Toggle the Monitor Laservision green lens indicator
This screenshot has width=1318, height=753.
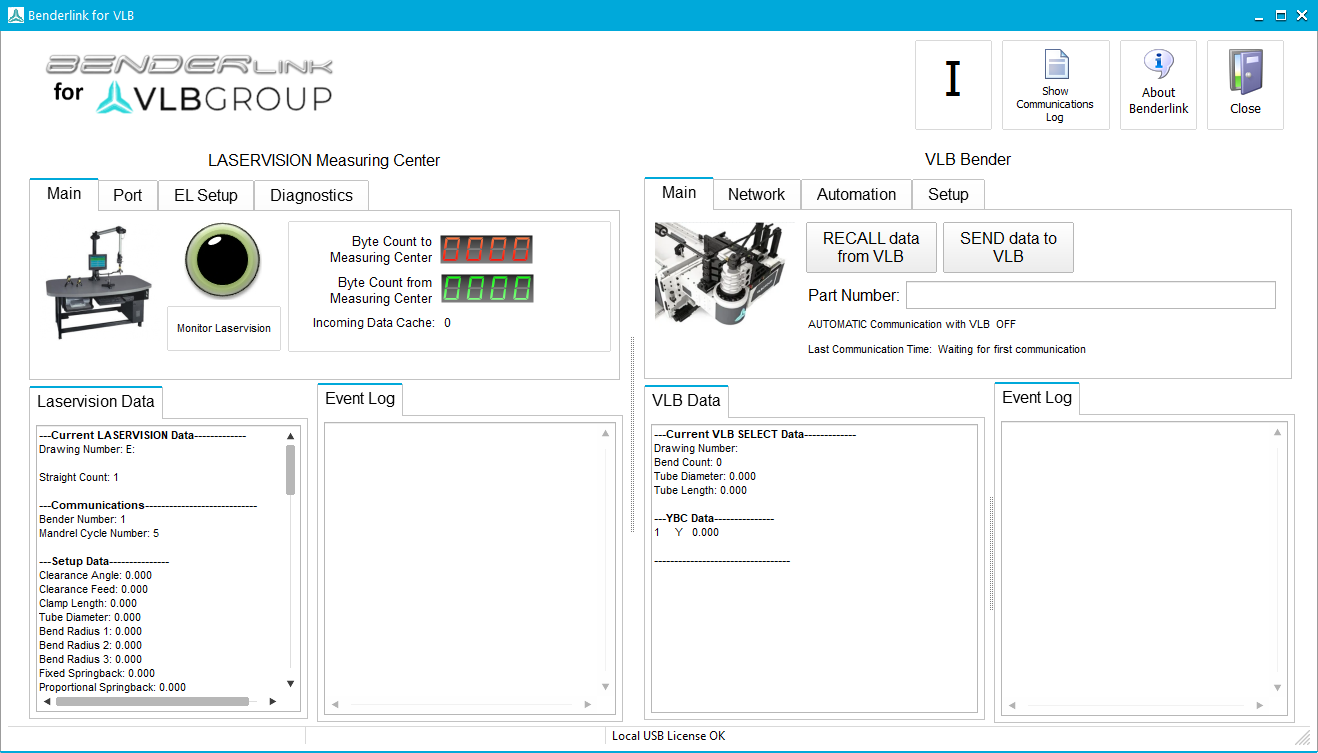tap(222, 261)
